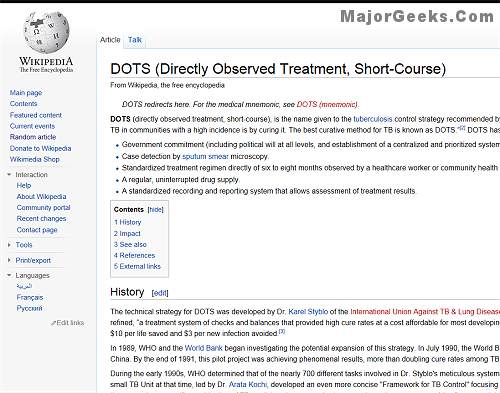Viewport: 500px width, 393px height.
Task: Open a Random article
Action: coord(33,137)
